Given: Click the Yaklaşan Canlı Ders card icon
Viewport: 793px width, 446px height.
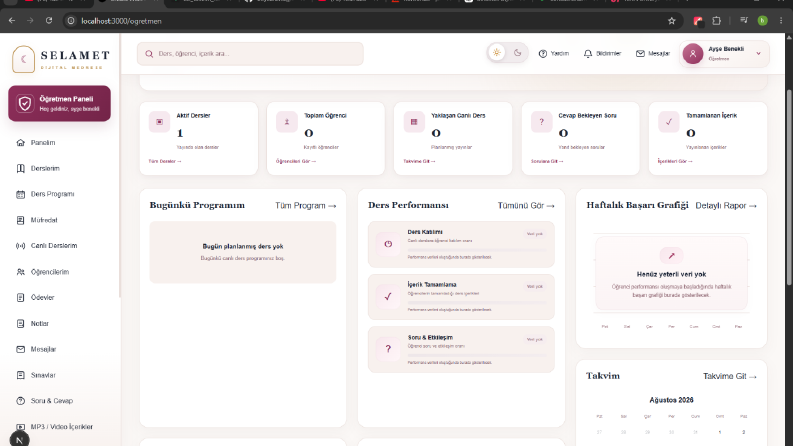Looking at the screenshot, I should coord(414,122).
